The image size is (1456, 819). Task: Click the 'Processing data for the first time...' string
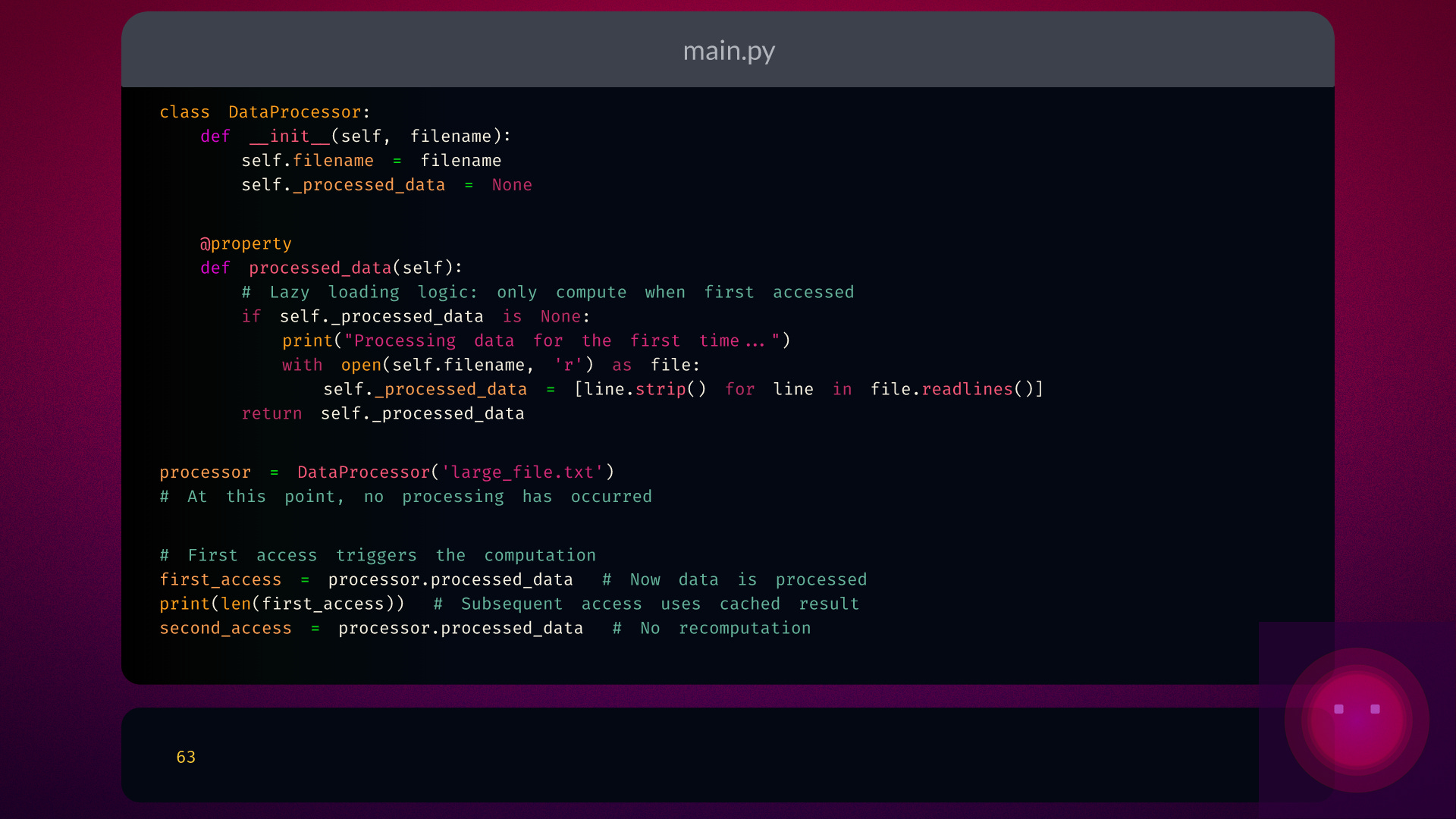(x=562, y=340)
